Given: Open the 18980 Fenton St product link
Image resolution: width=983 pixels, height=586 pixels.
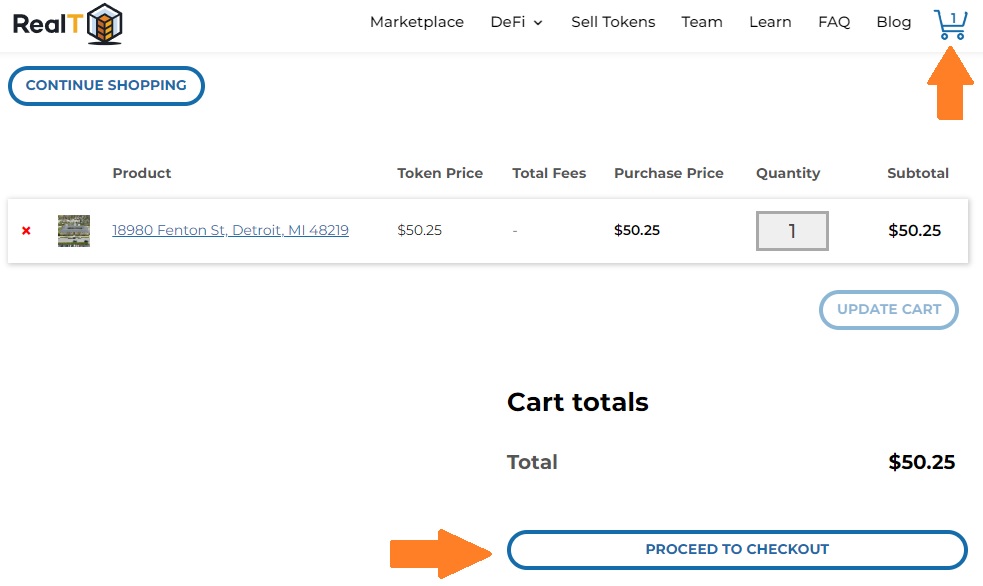Looking at the screenshot, I should point(230,230).
